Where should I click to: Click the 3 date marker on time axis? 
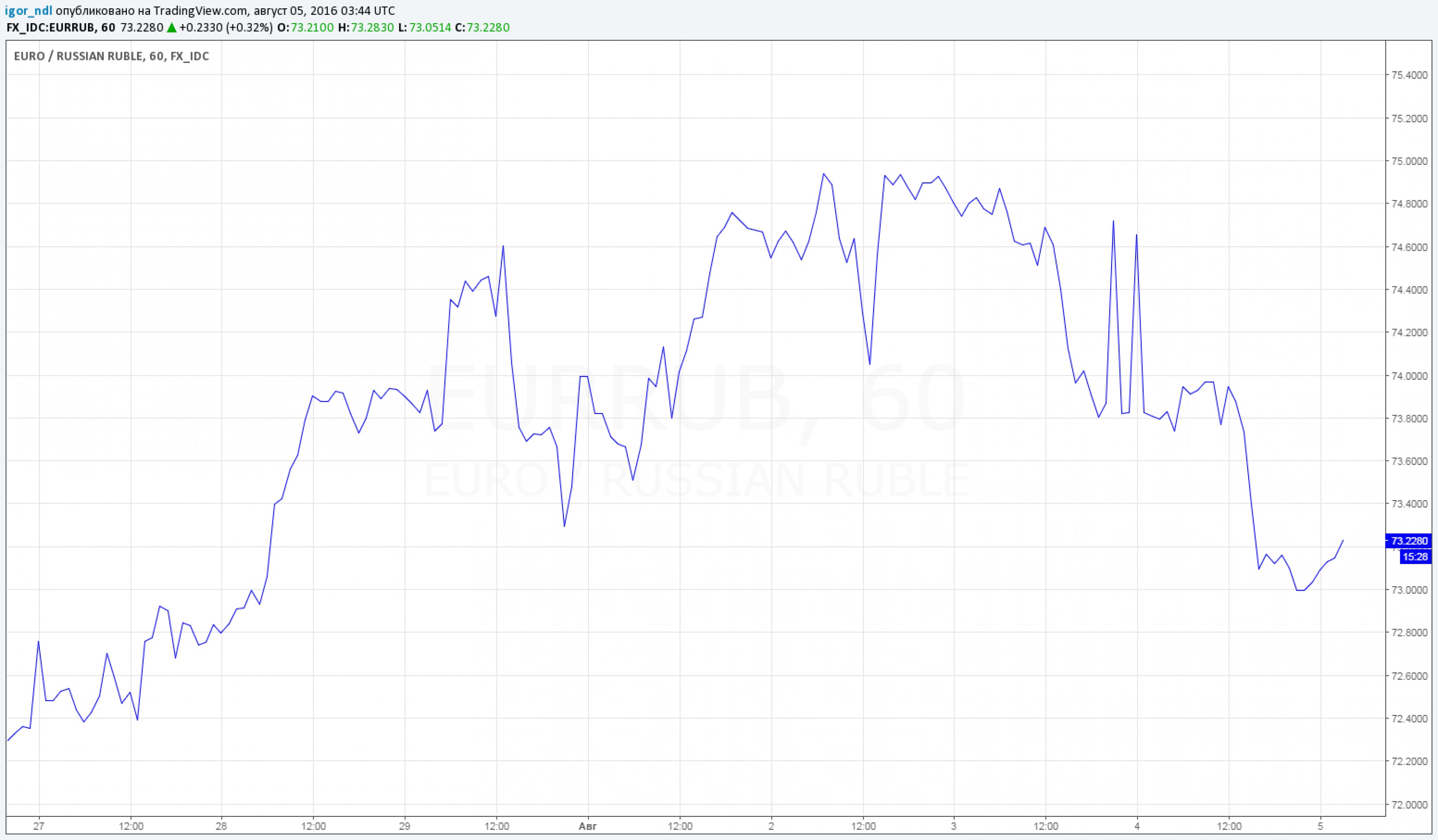pyautogui.click(x=954, y=826)
